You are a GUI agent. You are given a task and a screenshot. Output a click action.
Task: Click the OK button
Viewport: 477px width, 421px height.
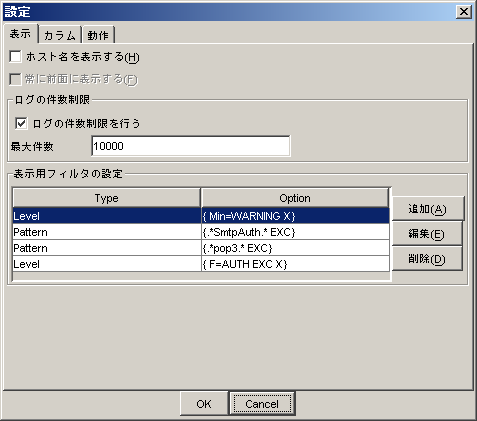coord(204,404)
